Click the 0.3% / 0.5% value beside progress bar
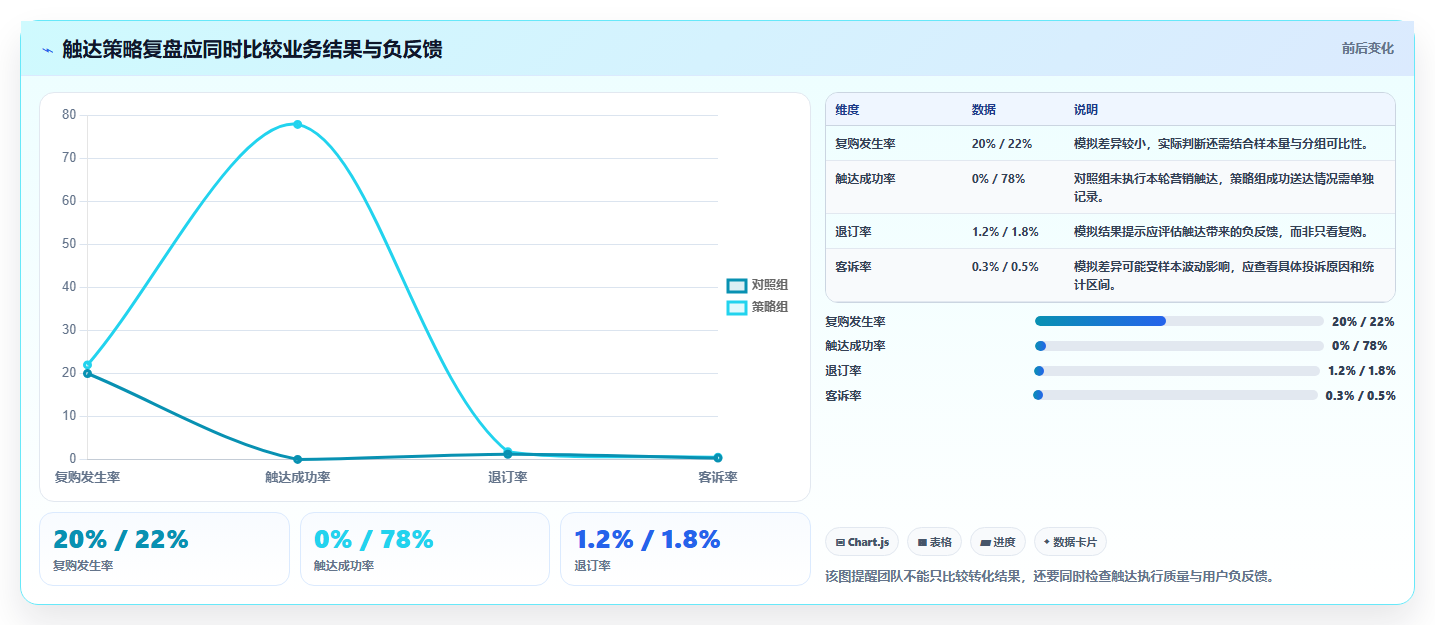 point(1360,395)
